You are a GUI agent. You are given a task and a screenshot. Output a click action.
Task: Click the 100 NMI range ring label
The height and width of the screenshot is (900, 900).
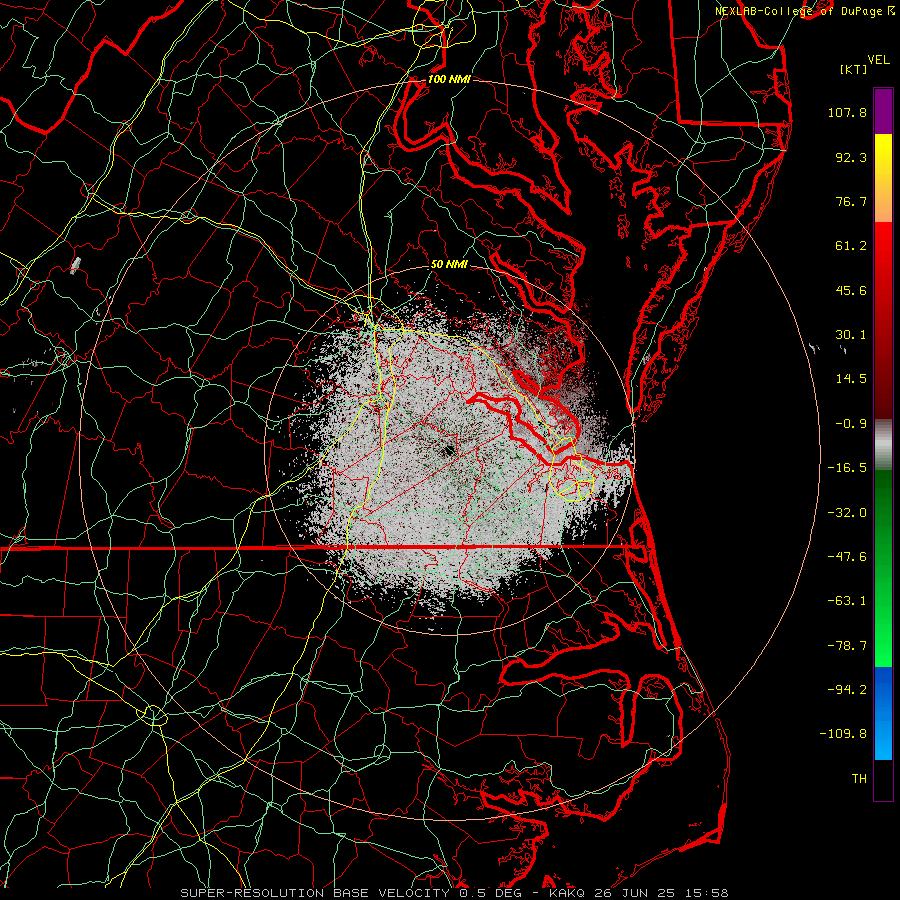tap(449, 79)
